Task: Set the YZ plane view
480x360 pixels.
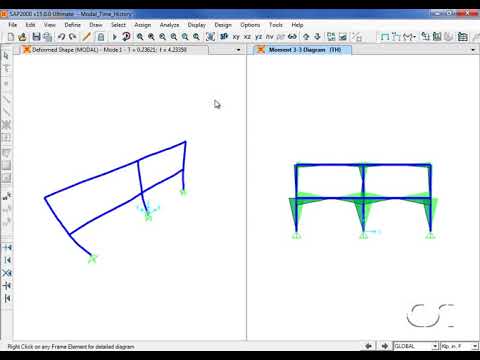Action: tap(258, 37)
